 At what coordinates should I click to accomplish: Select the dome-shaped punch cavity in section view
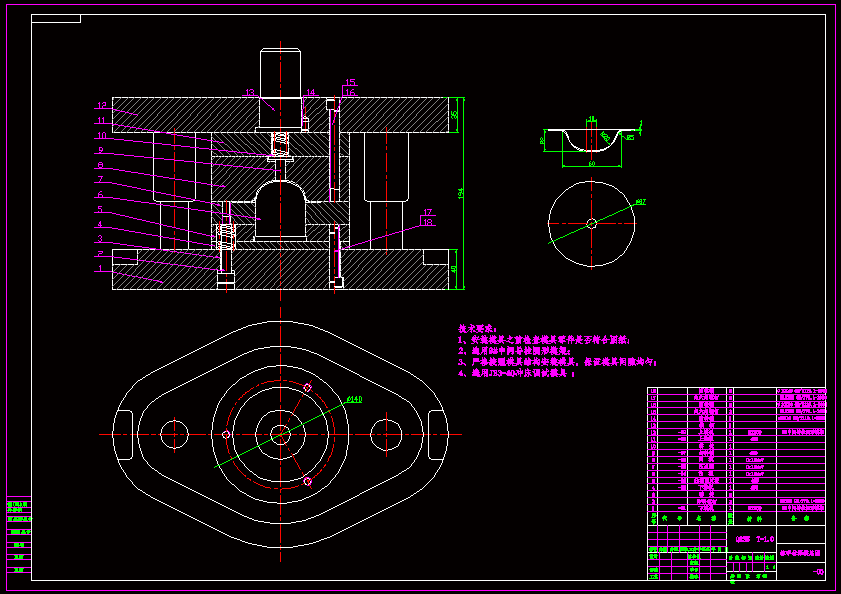280,209
